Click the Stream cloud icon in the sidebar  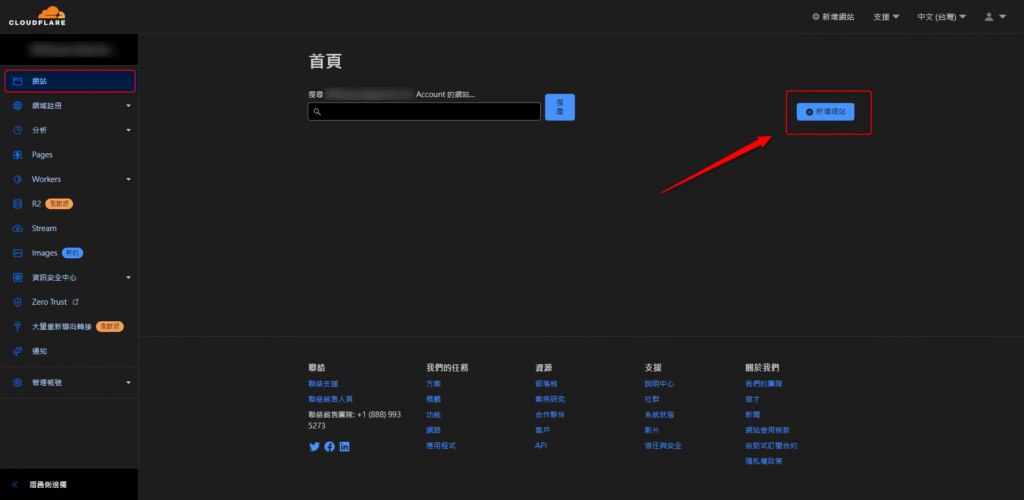18,228
